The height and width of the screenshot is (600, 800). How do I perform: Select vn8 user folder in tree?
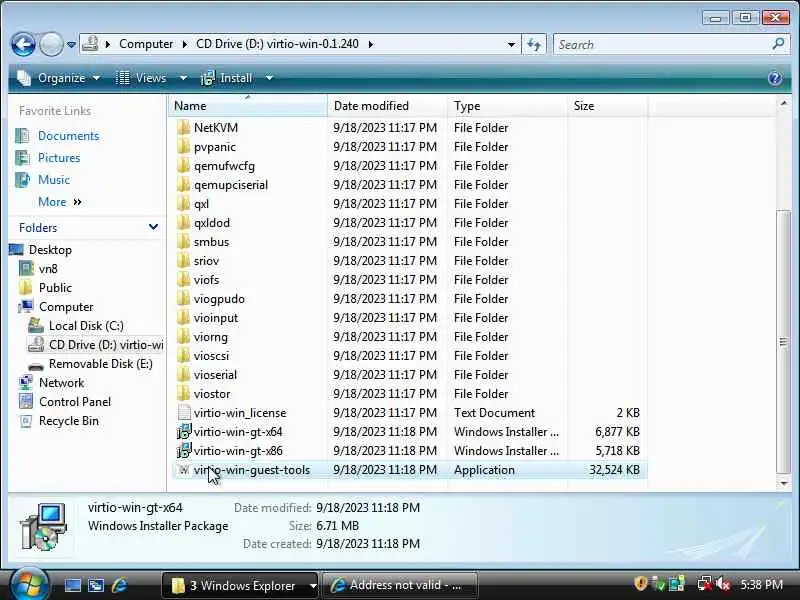(x=48, y=268)
